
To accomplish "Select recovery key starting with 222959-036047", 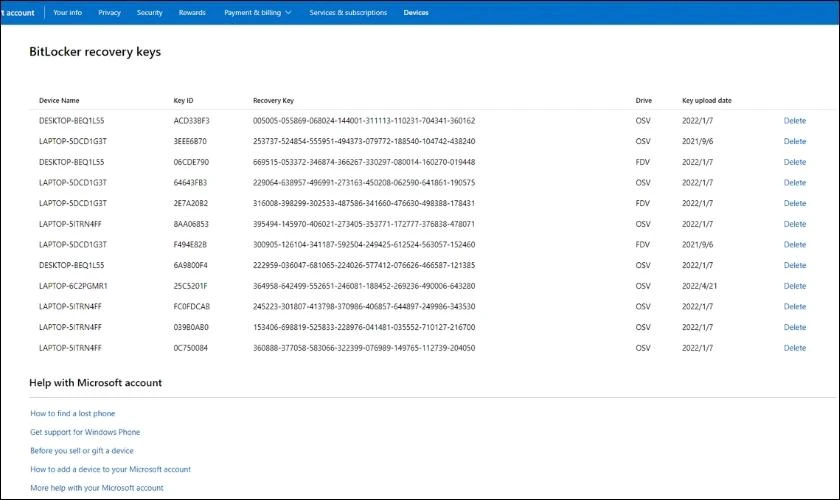I will click(x=364, y=265).
